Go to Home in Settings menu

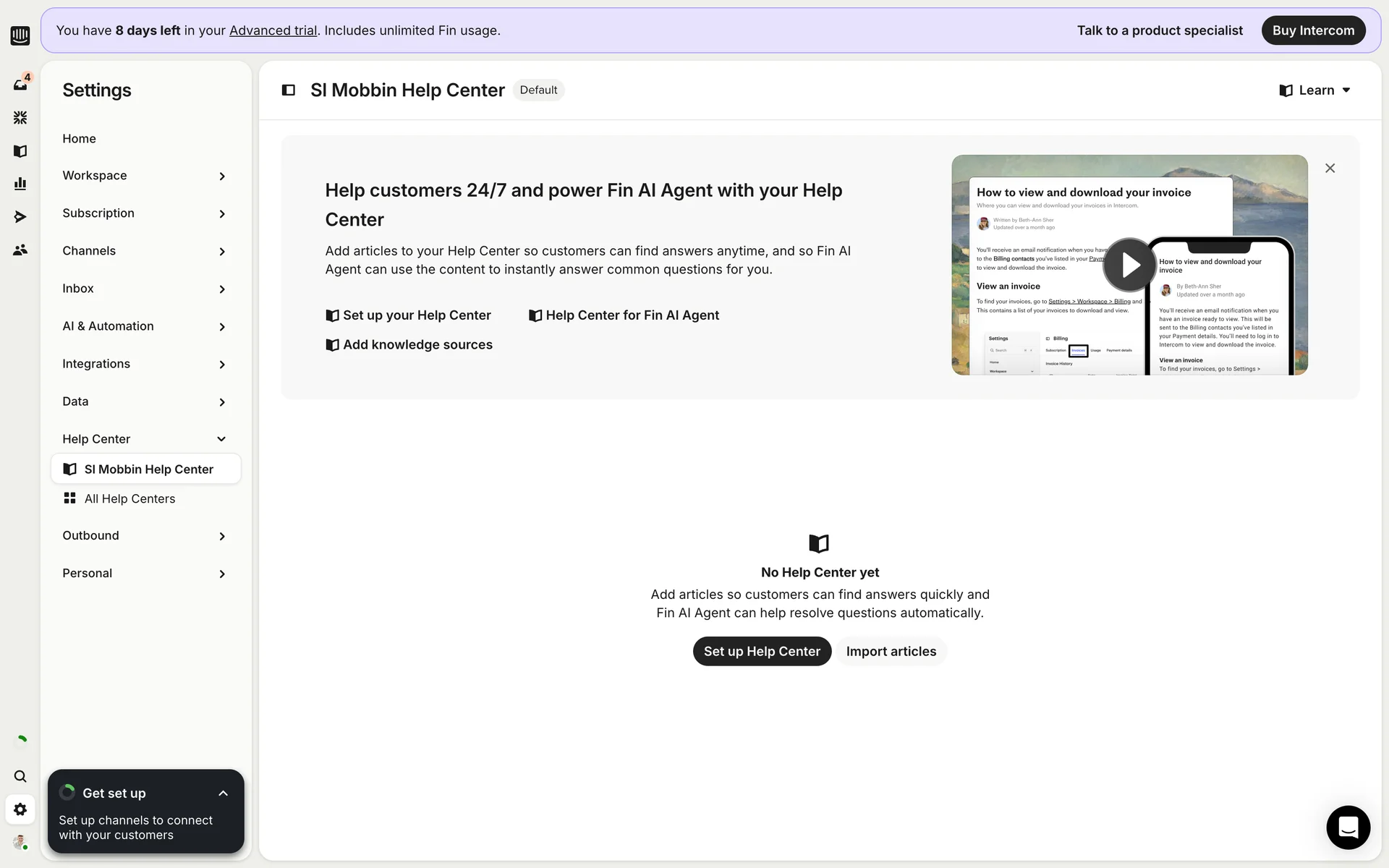79,138
